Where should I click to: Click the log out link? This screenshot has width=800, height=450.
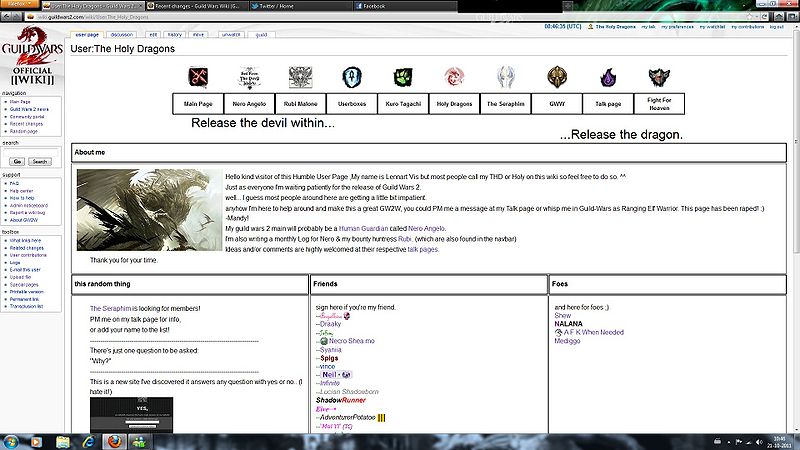[x=777, y=27]
